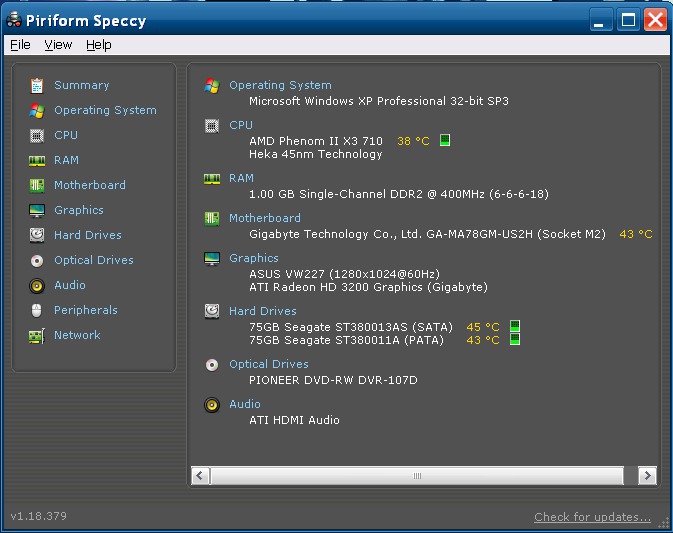Image resolution: width=673 pixels, height=533 pixels.
Task: Click the horizontal scrollbar left arrow
Action: [200, 475]
